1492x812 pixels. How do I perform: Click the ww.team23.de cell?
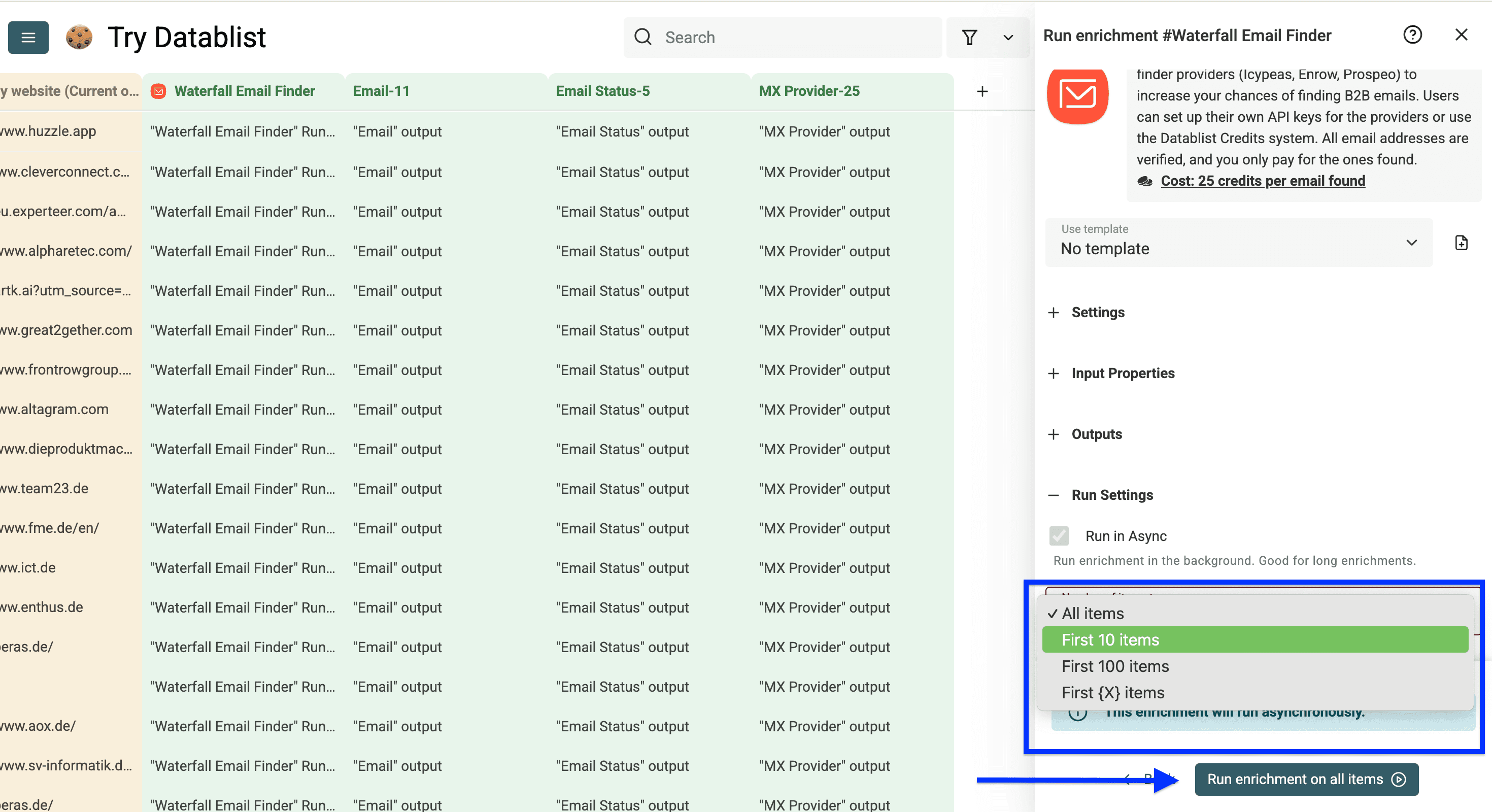coord(71,489)
